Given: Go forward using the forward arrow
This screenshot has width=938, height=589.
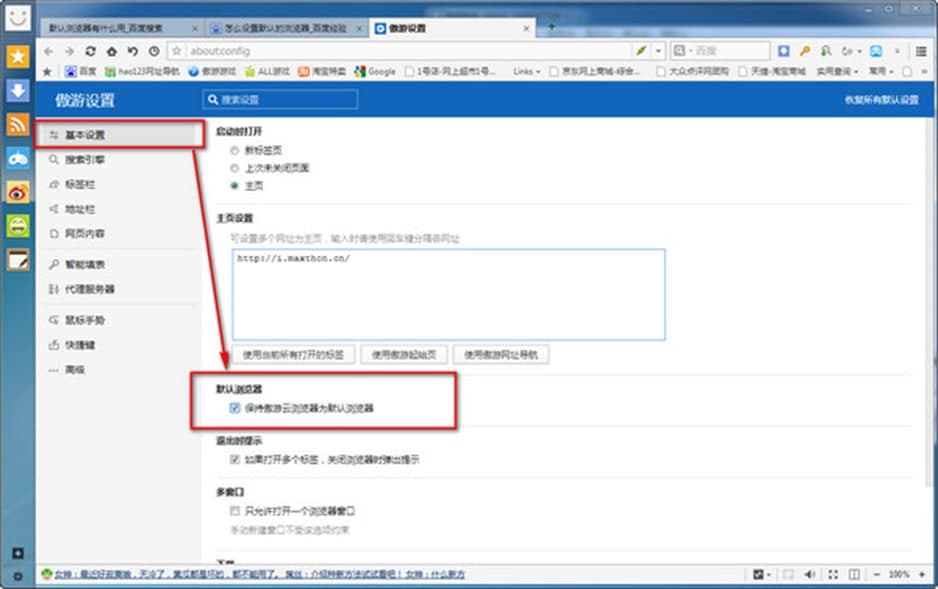Looking at the screenshot, I should [x=69, y=51].
